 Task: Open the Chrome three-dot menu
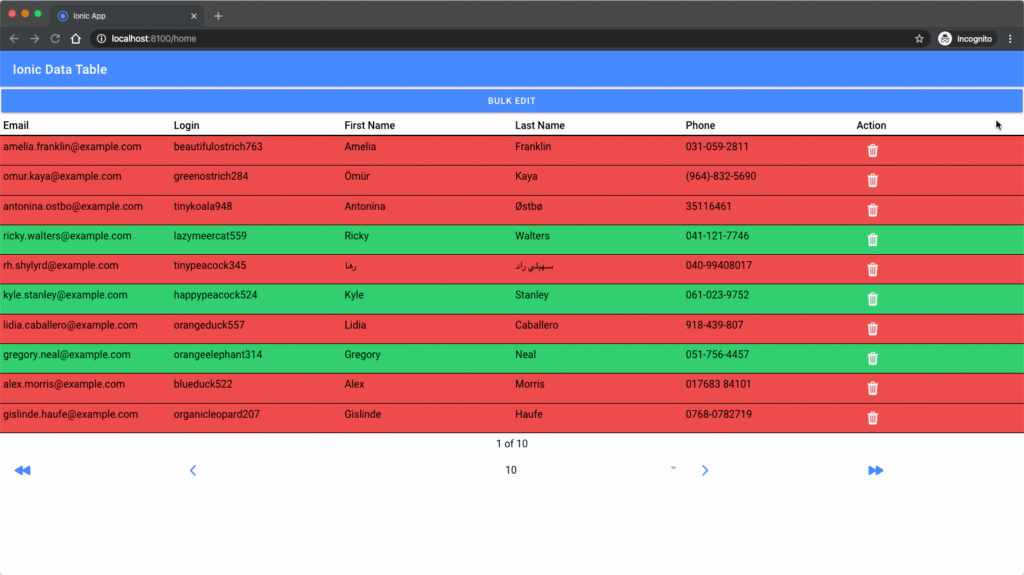[x=1010, y=39]
